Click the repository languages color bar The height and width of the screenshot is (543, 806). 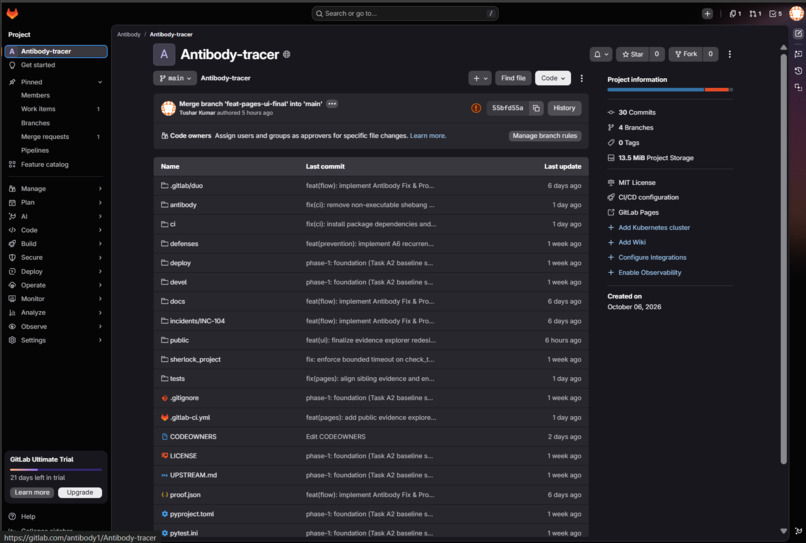click(670, 90)
